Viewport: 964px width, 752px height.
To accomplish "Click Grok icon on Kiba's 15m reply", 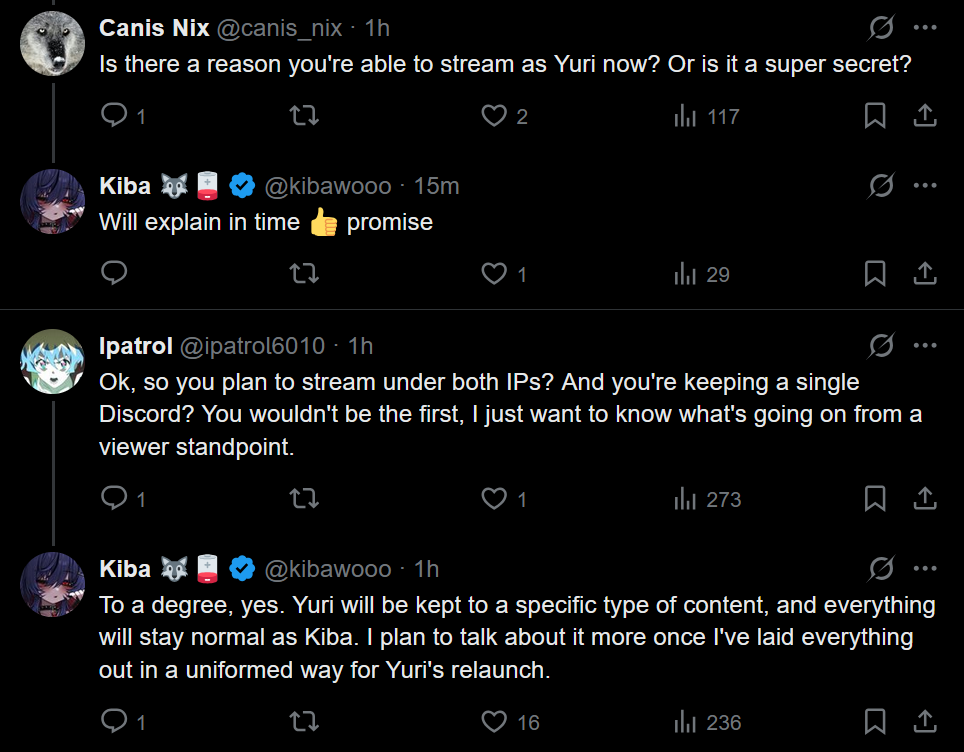I will coord(881,185).
